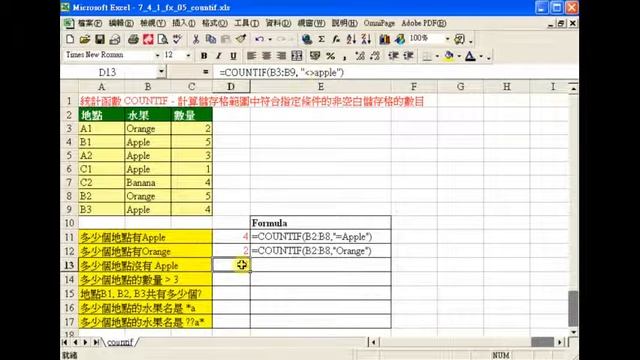Viewport: 640px width, 360px height.
Task: Open the 工具 (Tools) menu
Action: click(x=247, y=23)
